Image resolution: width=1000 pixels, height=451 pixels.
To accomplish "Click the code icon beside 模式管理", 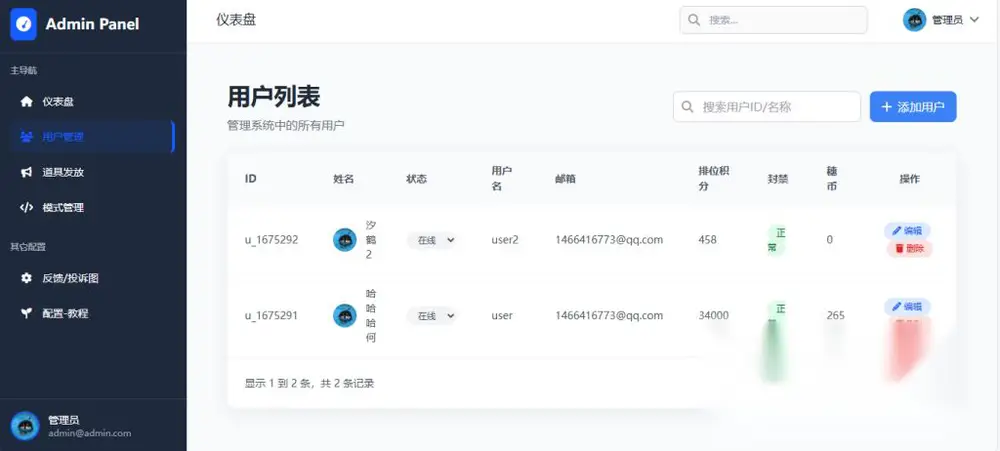I will click(x=26, y=207).
